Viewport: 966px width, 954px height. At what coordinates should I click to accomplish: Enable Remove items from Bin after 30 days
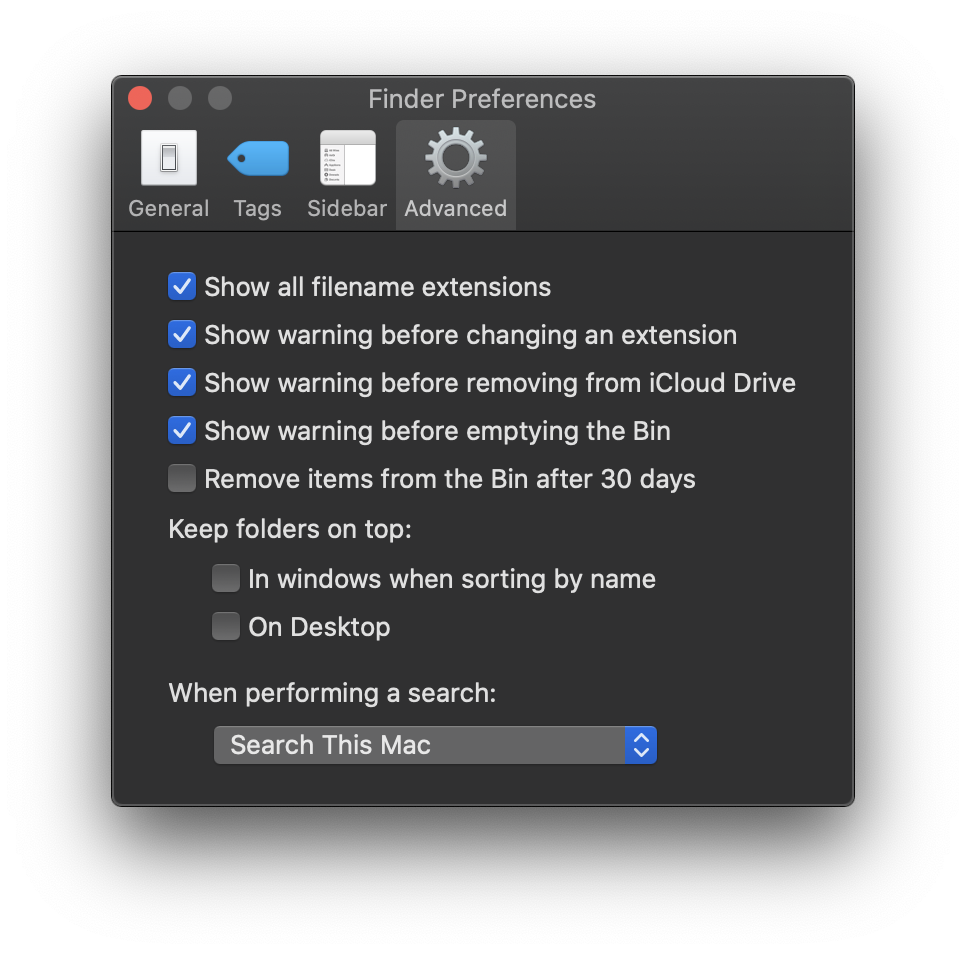182,479
